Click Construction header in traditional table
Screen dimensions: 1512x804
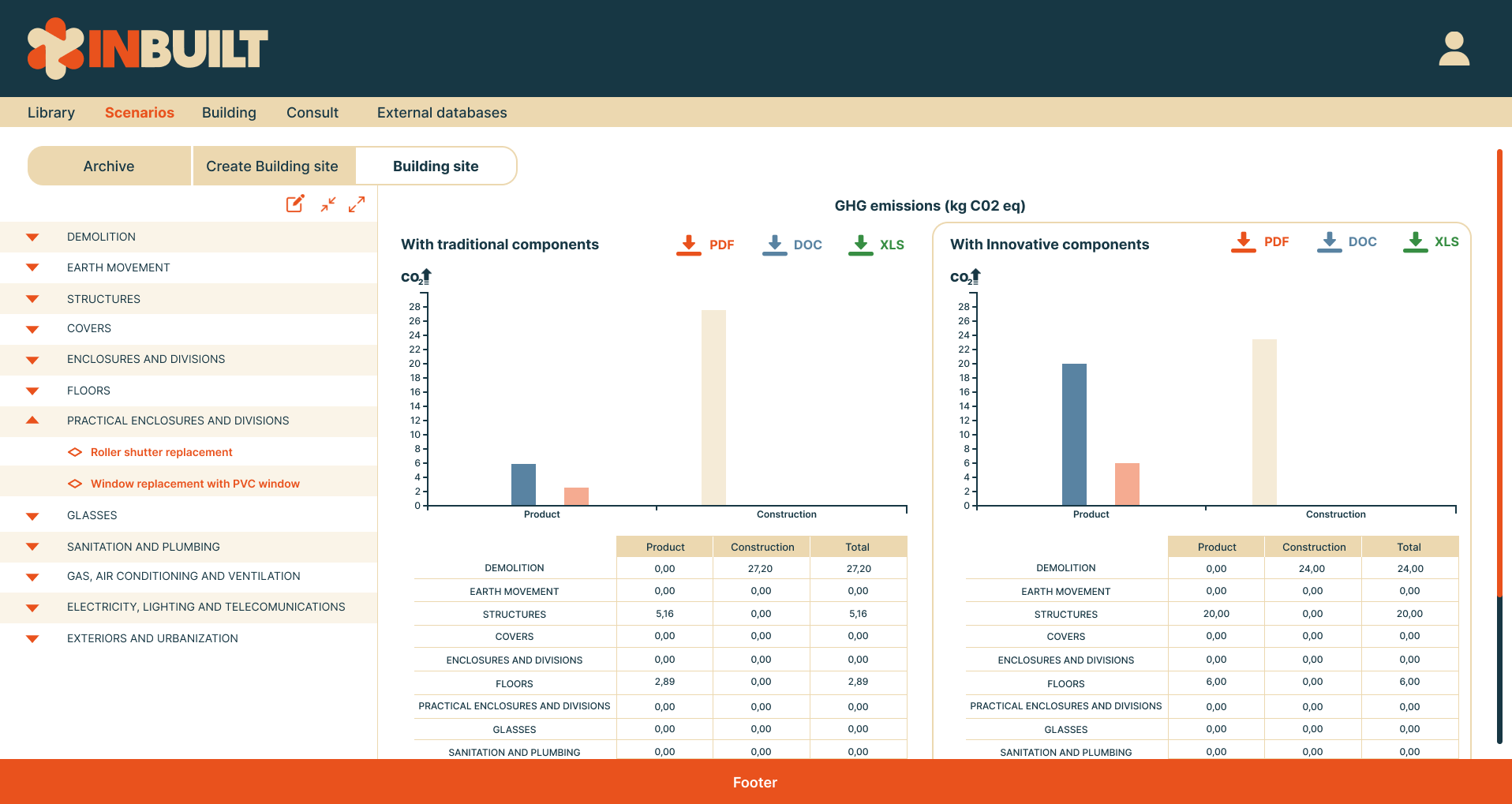(x=762, y=547)
